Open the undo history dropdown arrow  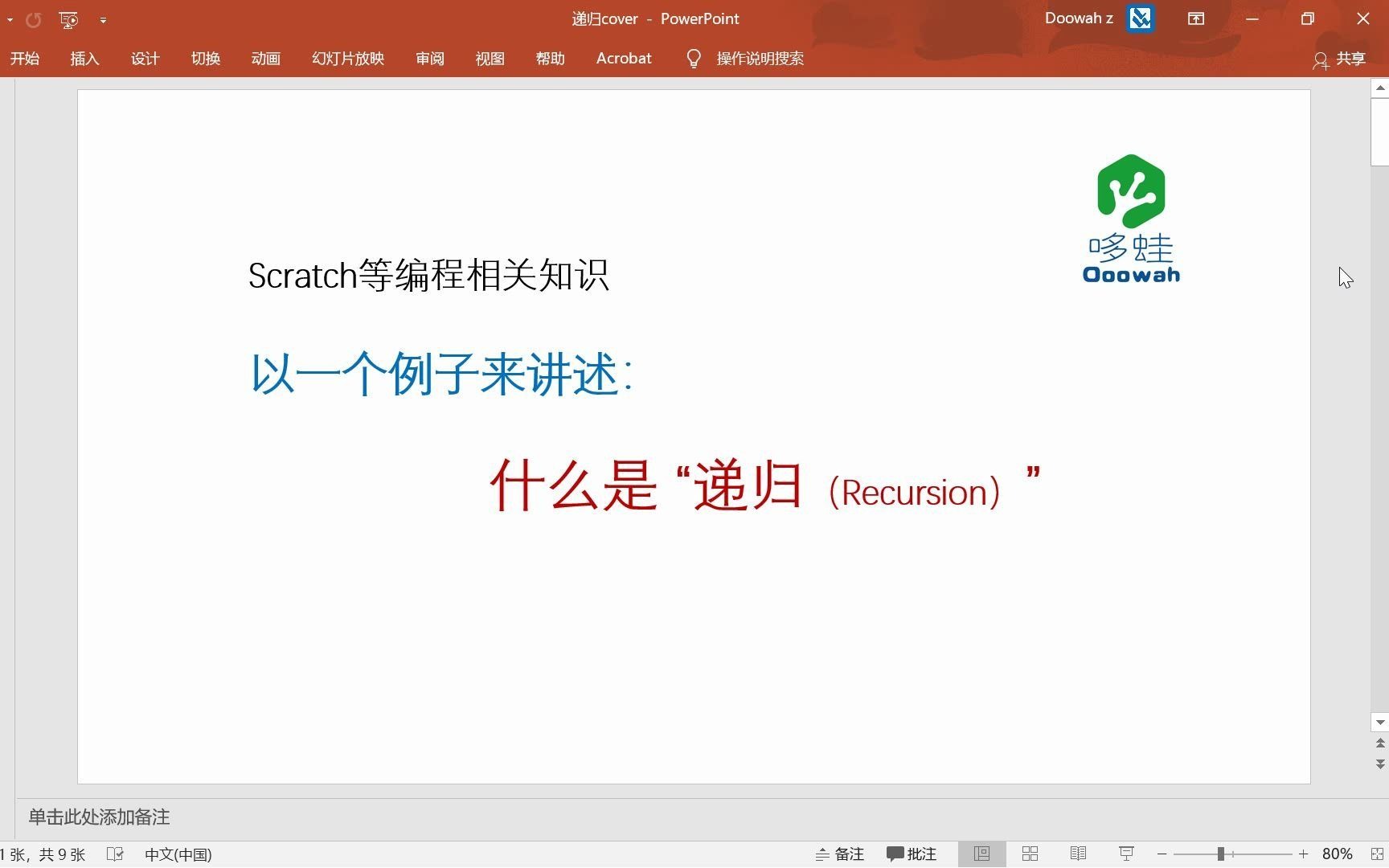(x=10, y=19)
